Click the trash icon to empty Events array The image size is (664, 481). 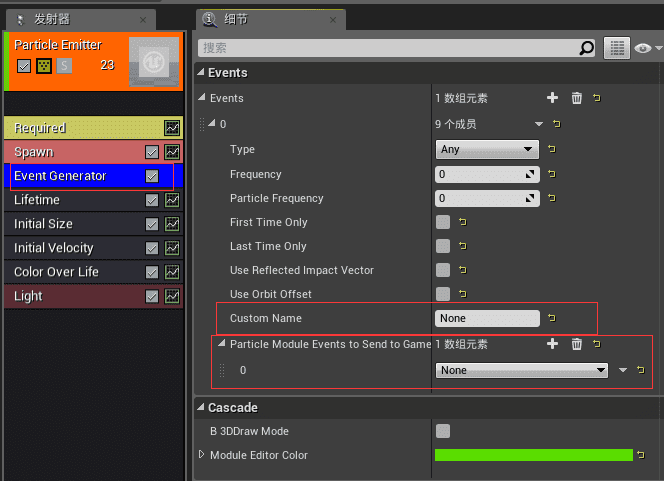point(576,98)
